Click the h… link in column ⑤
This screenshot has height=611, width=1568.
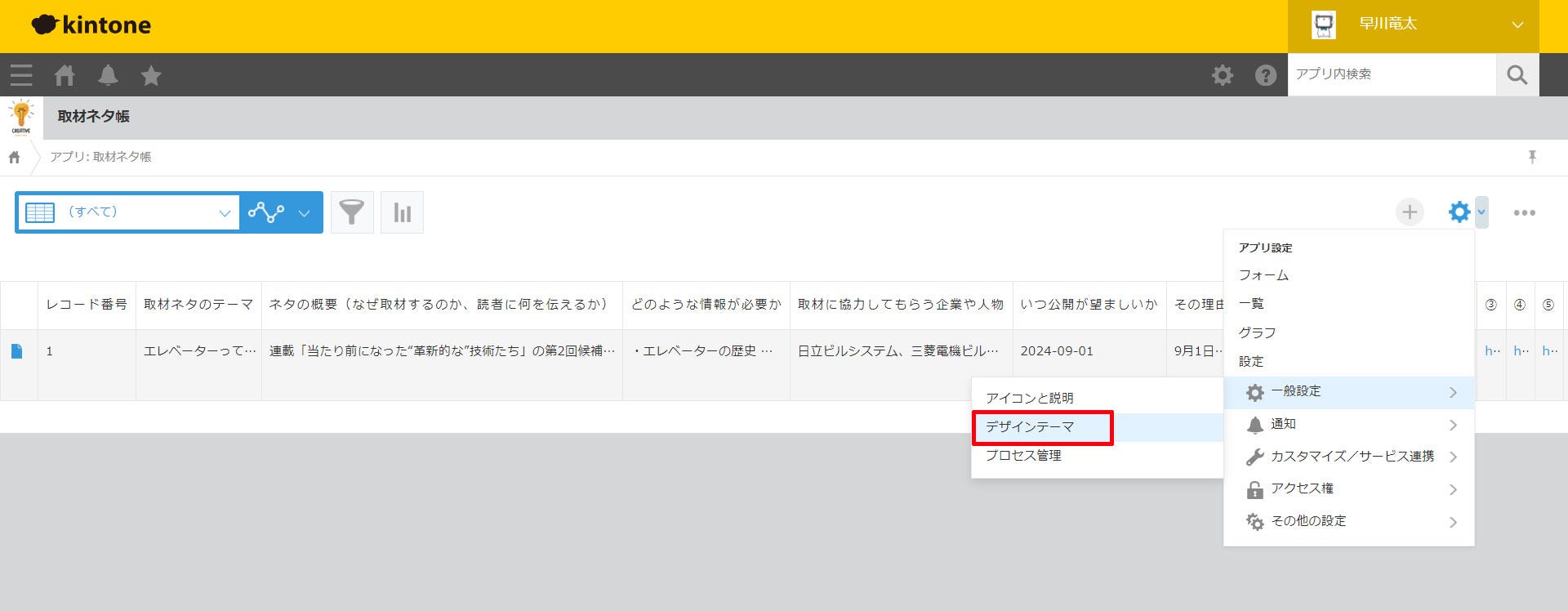point(1549,351)
